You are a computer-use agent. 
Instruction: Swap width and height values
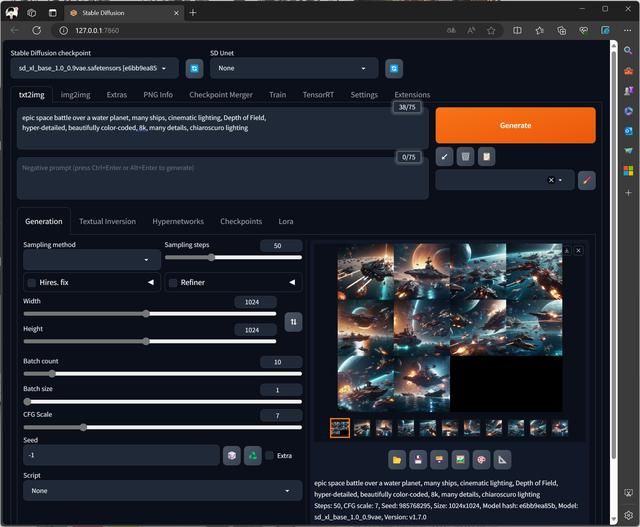click(x=292, y=321)
